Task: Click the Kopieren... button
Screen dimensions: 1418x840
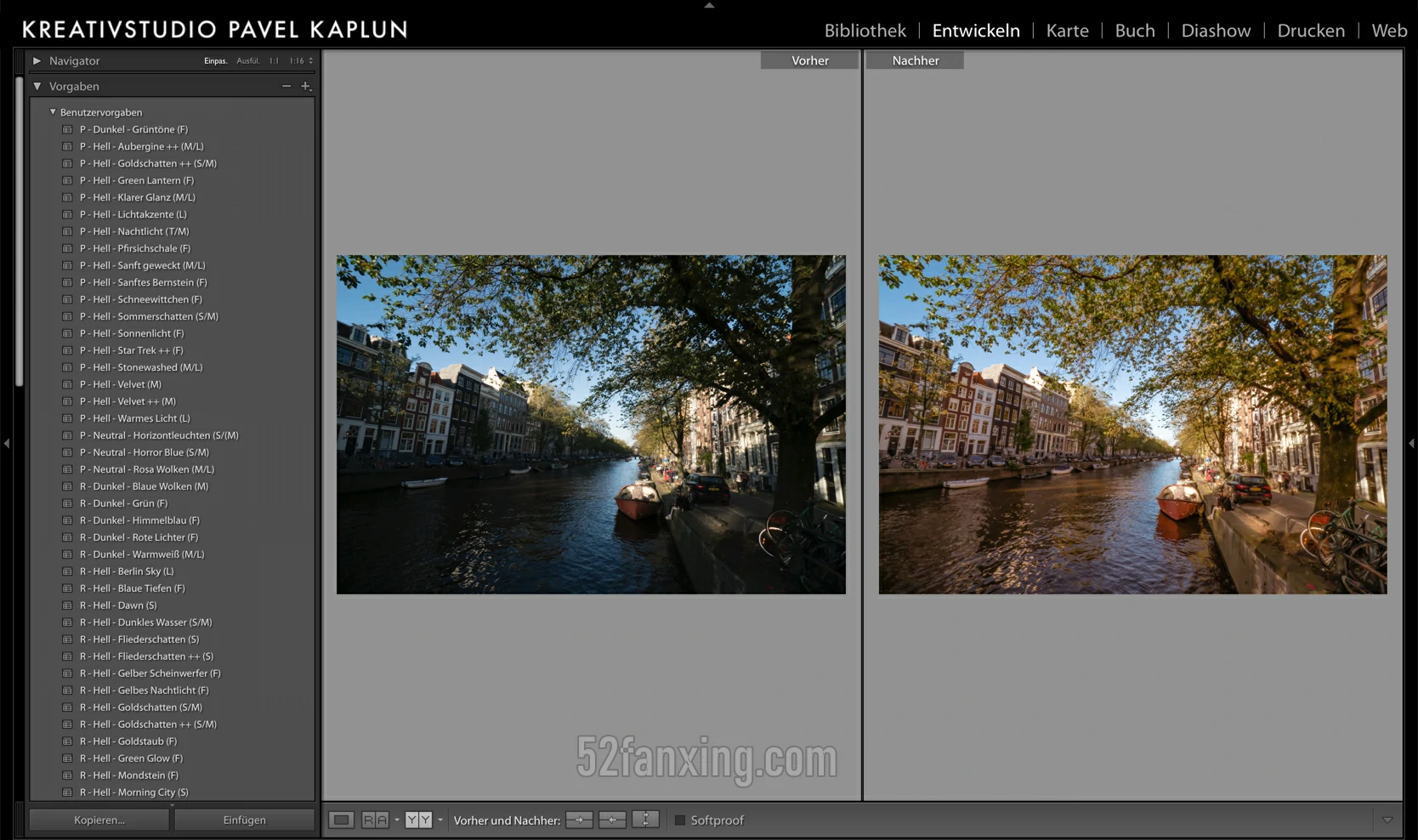Action: (99, 820)
